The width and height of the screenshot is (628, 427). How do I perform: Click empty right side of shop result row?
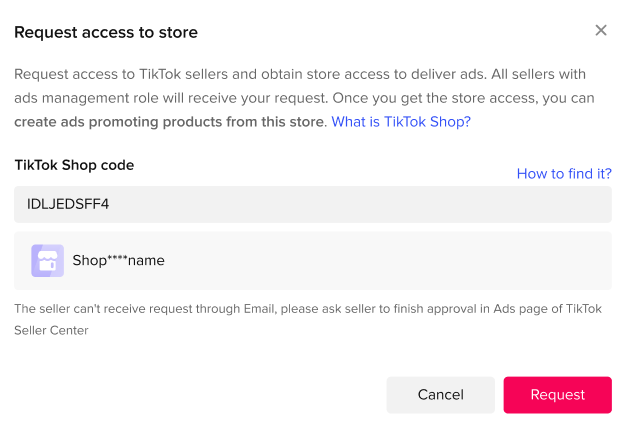(x=450, y=260)
